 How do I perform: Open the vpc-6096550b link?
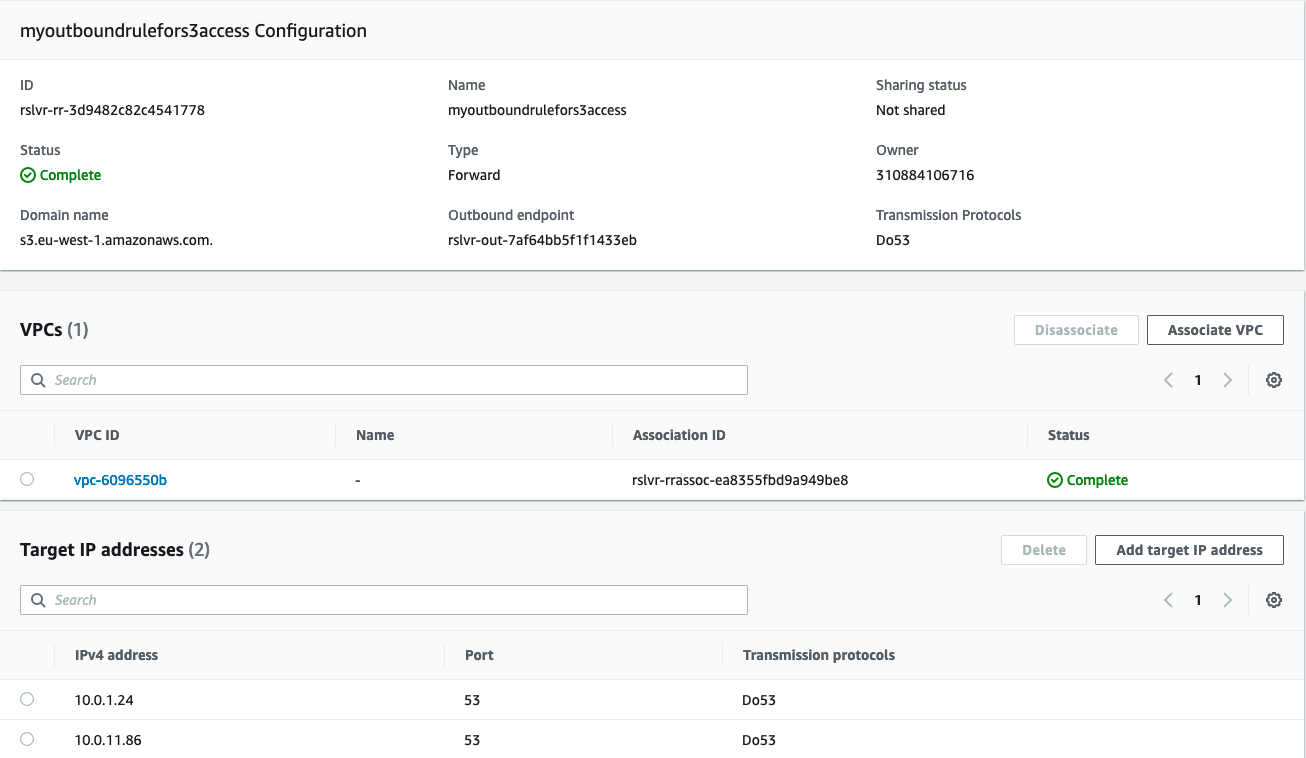(120, 480)
